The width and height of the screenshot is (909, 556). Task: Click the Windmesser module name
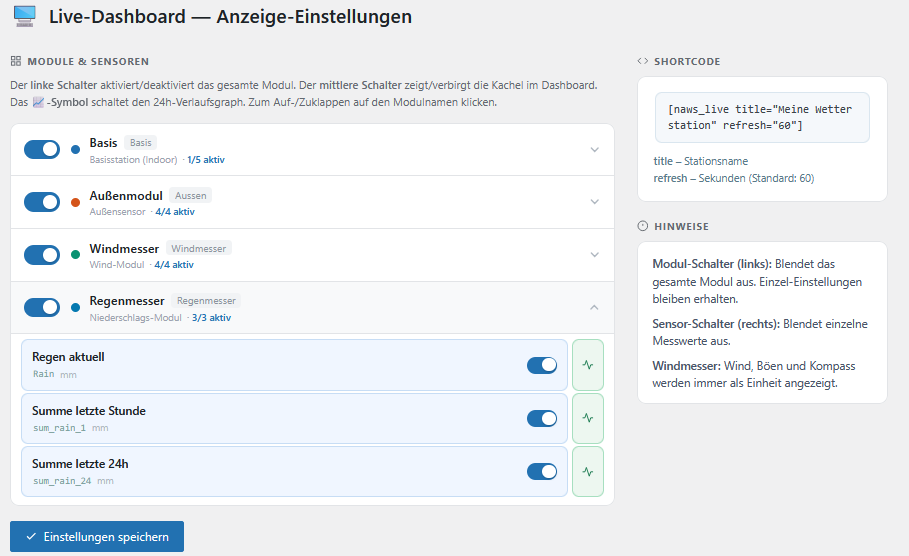(125, 248)
